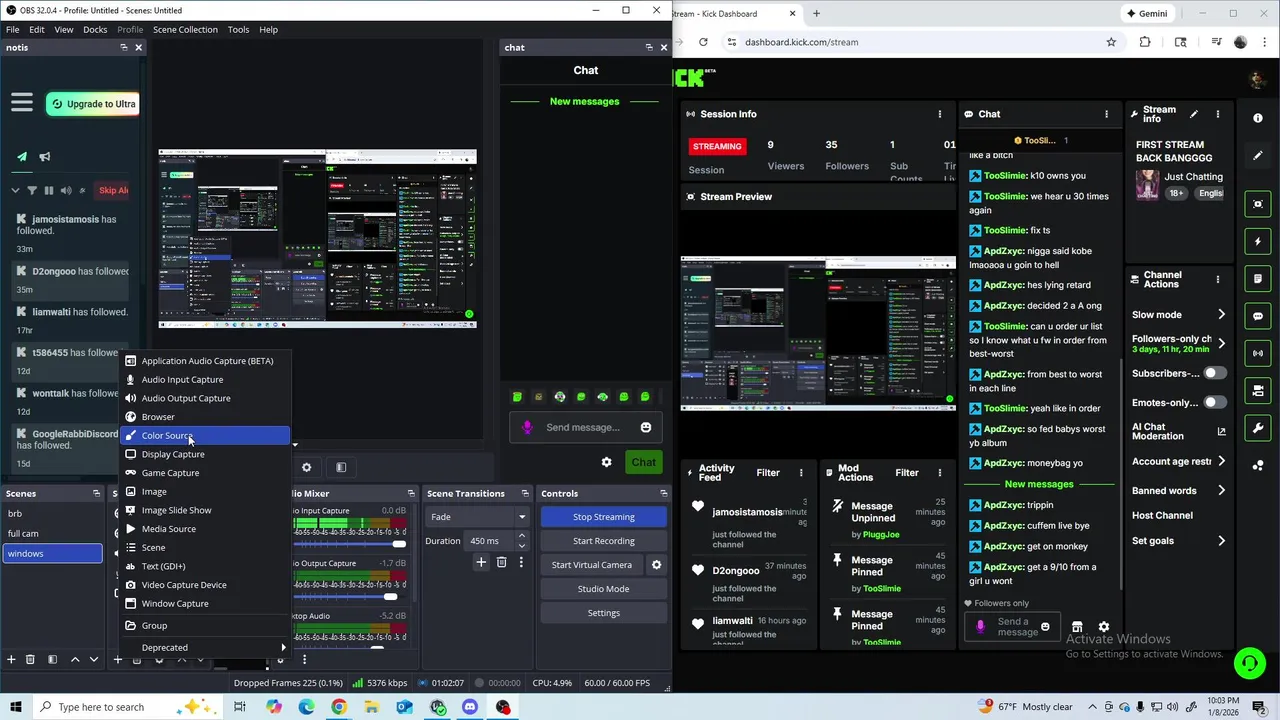
Task: Open virtual camera settings gear
Action: 656,565
